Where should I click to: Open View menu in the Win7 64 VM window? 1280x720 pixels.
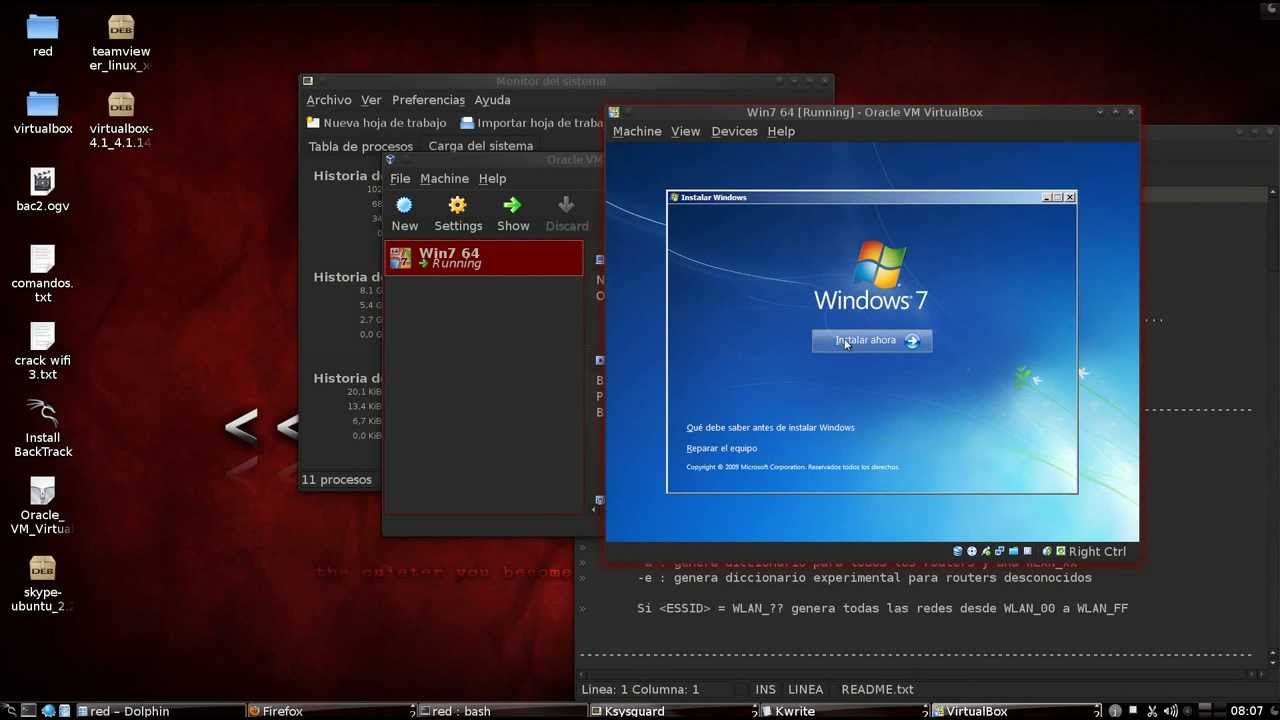click(685, 131)
